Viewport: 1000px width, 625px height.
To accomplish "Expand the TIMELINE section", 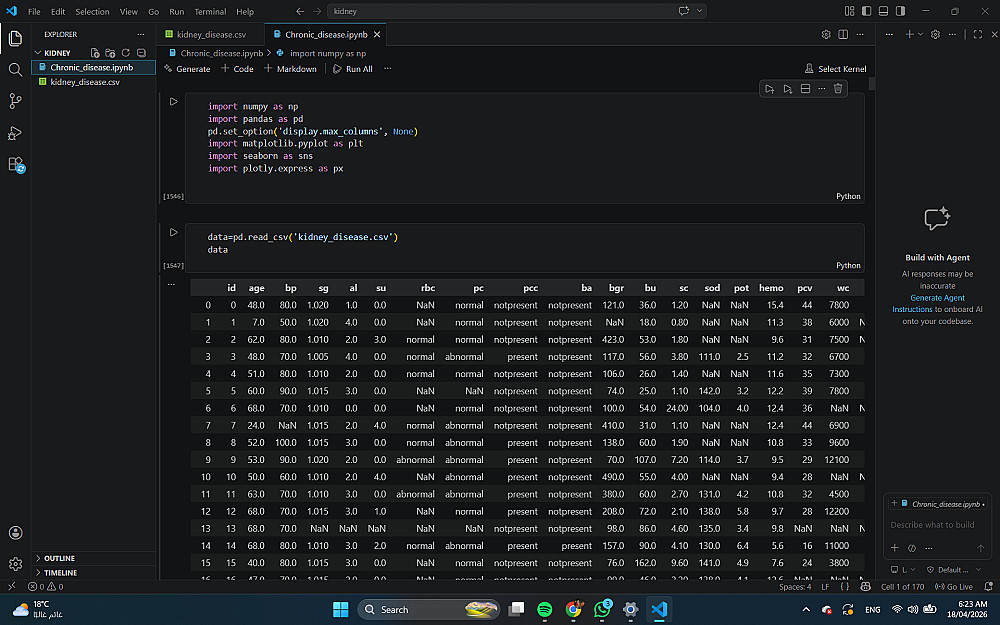I will (x=60, y=572).
